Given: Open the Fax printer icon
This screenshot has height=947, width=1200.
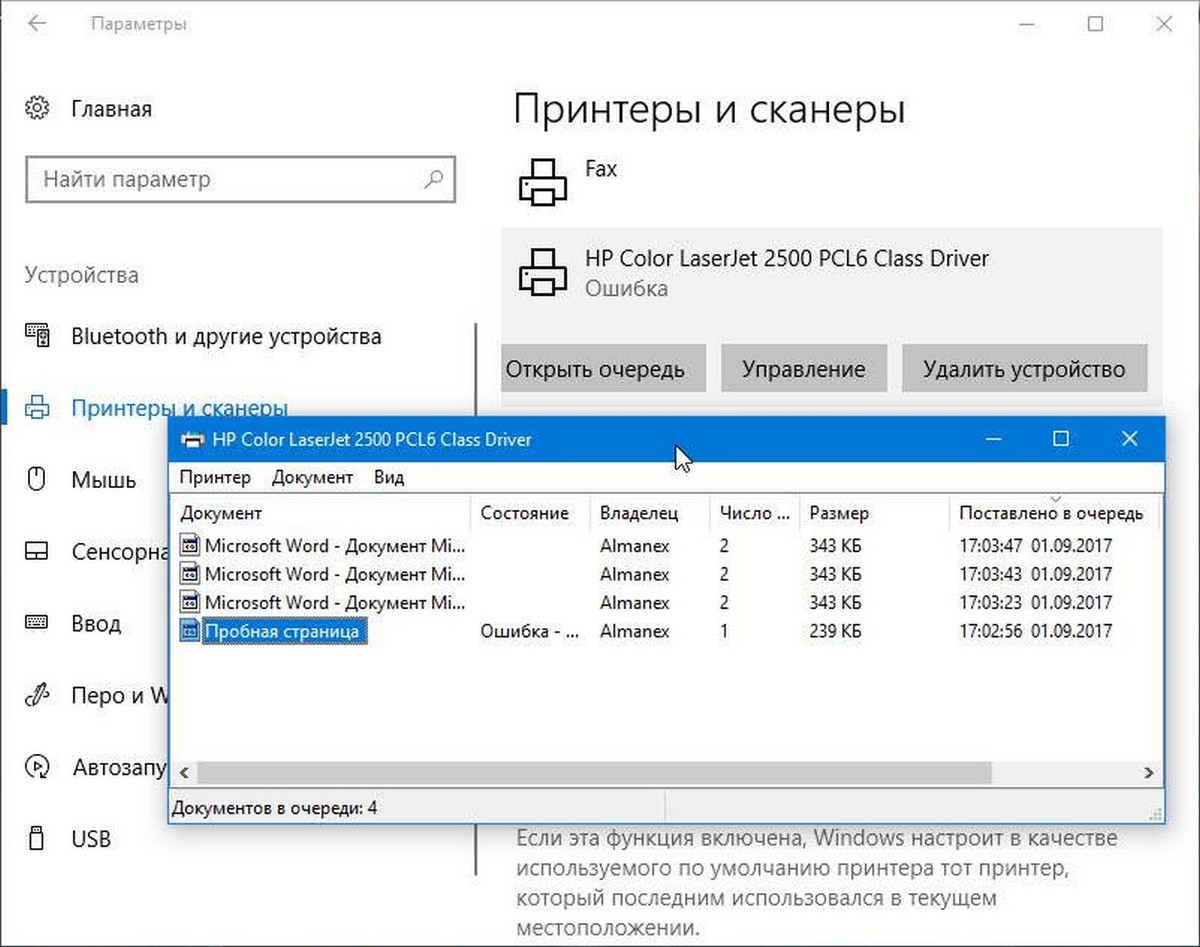Looking at the screenshot, I should [x=541, y=182].
